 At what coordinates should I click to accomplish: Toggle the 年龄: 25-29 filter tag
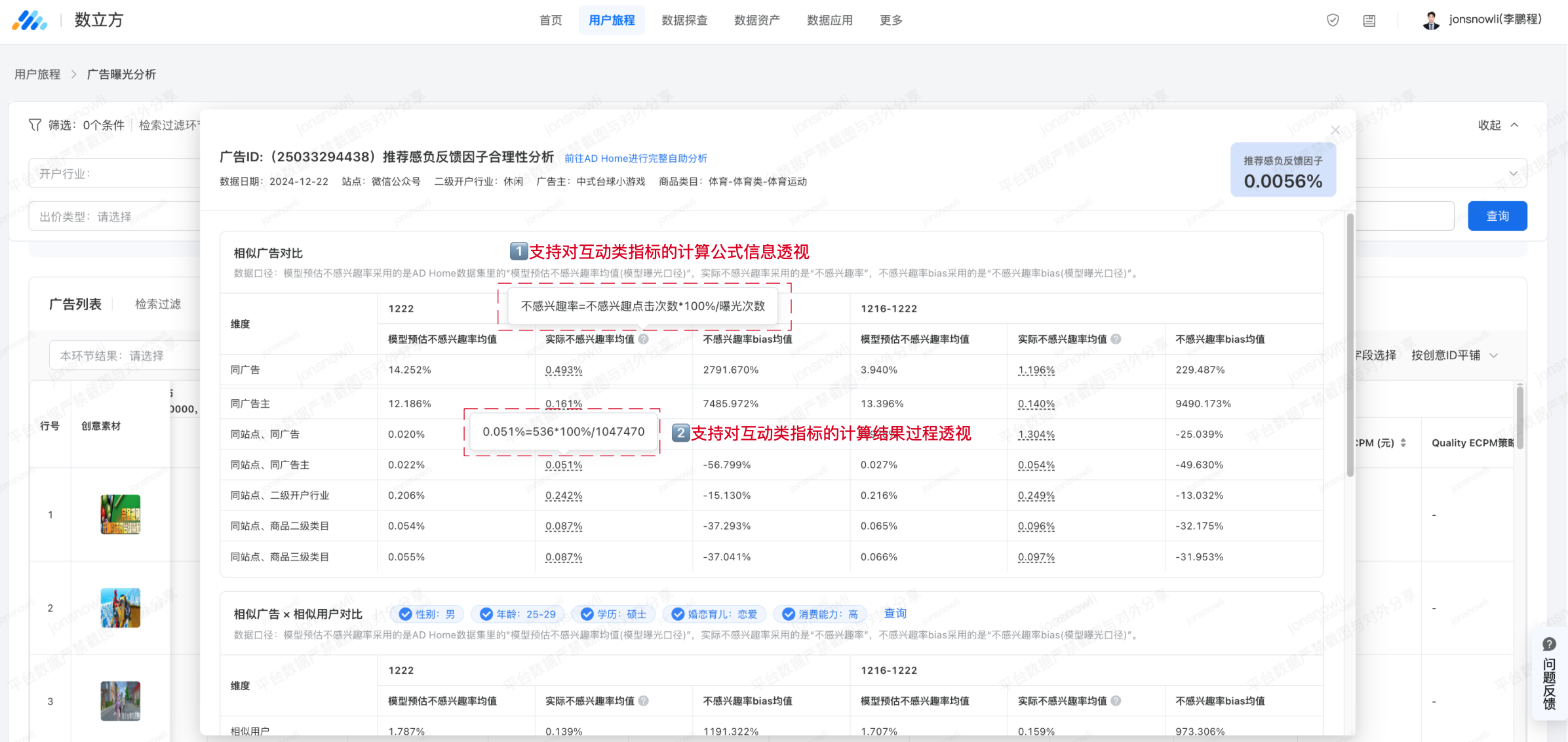click(x=517, y=614)
